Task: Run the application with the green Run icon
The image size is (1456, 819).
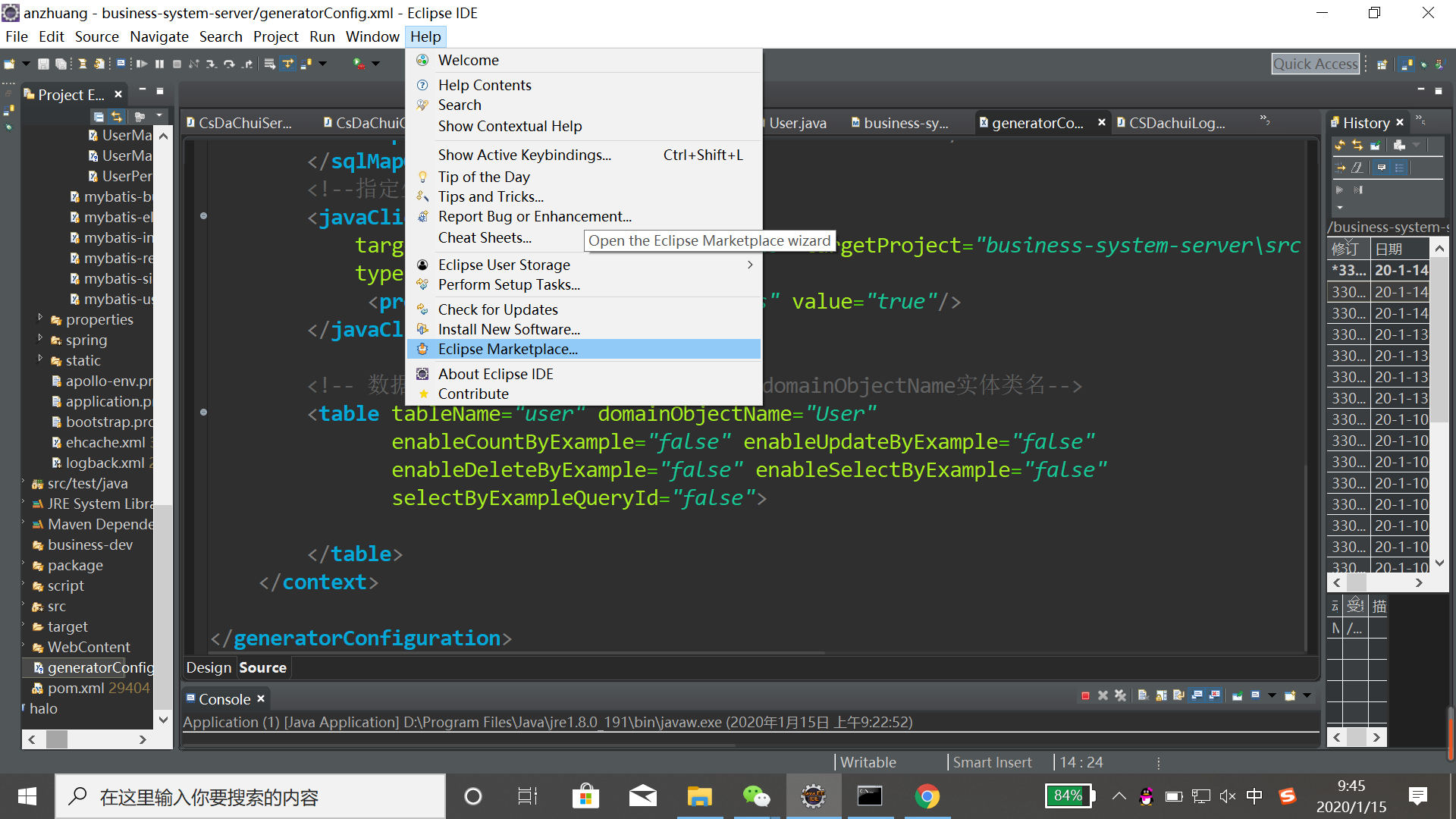Action: [356, 64]
